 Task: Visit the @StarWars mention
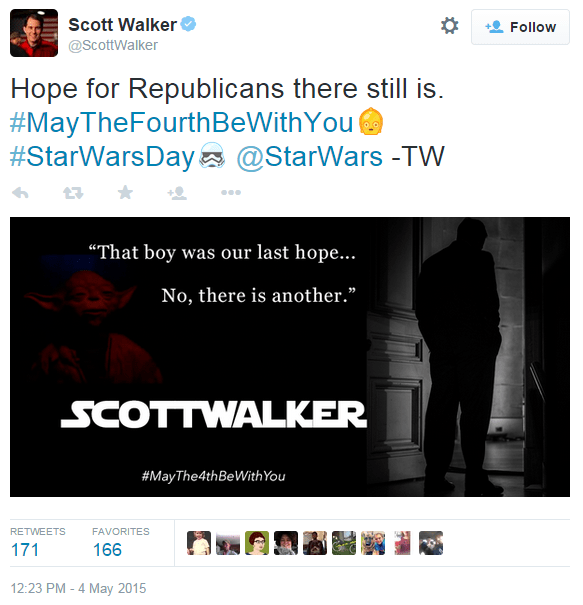(x=309, y=157)
